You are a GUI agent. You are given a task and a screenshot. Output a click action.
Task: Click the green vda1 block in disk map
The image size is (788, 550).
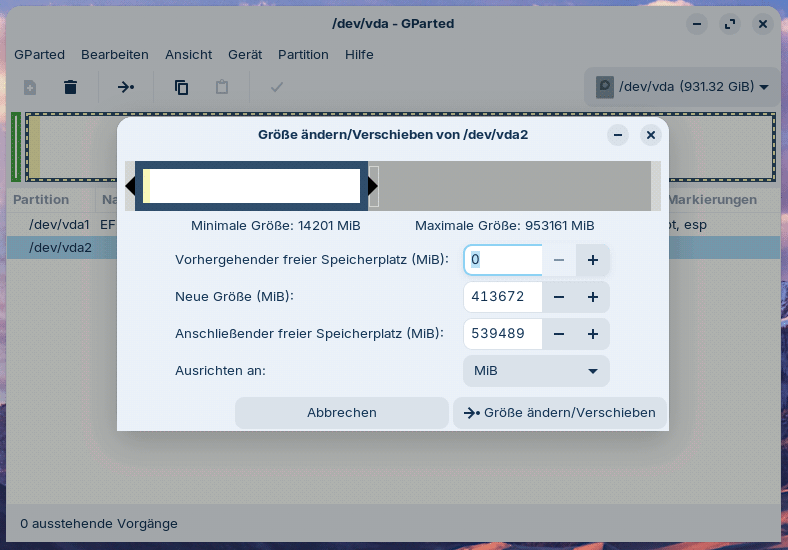pyautogui.click(x=16, y=147)
